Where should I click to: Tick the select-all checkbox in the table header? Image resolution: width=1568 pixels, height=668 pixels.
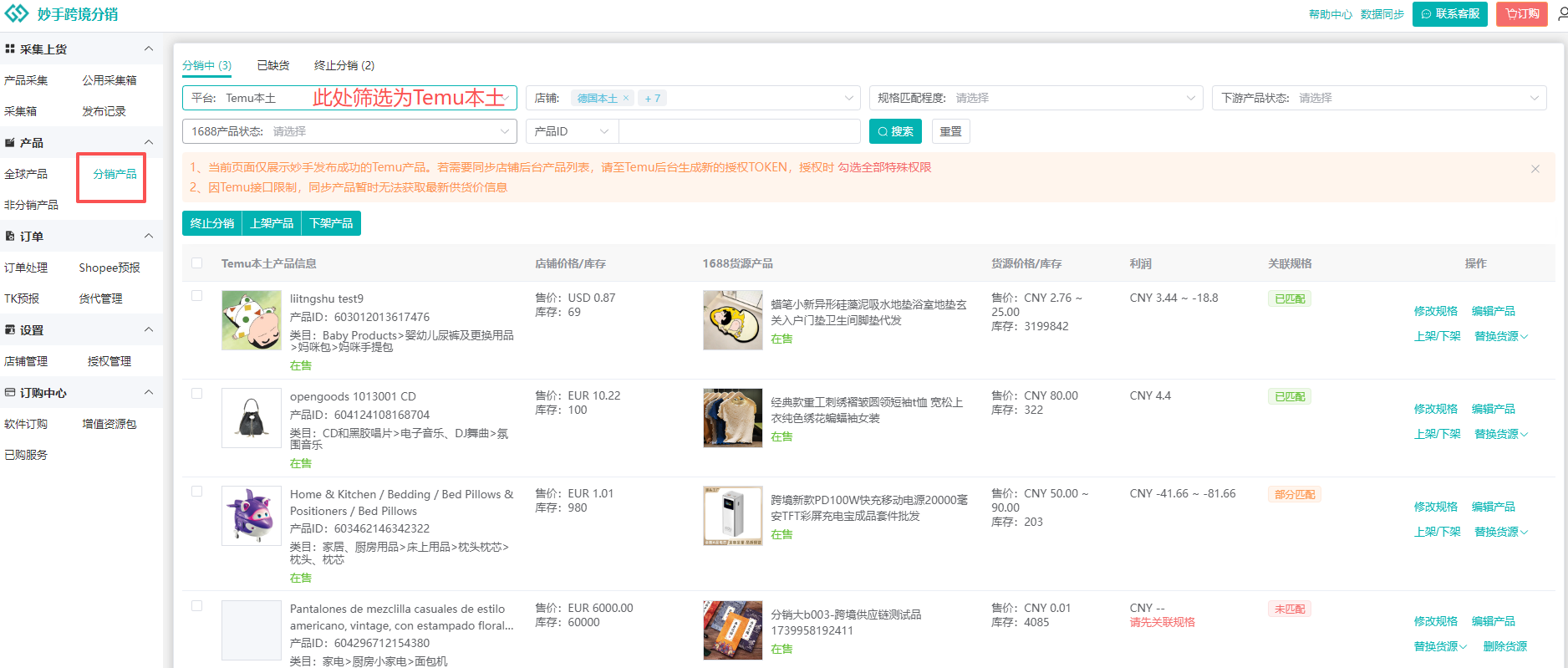[x=197, y=263]
